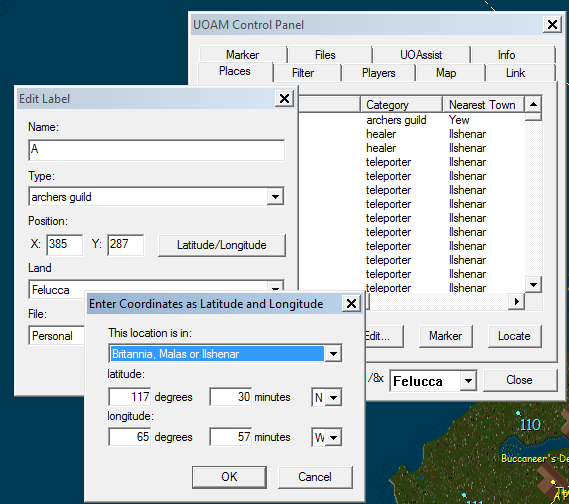Sort by Nearest Town column header
569x504 pixels.
coord(483,105)
